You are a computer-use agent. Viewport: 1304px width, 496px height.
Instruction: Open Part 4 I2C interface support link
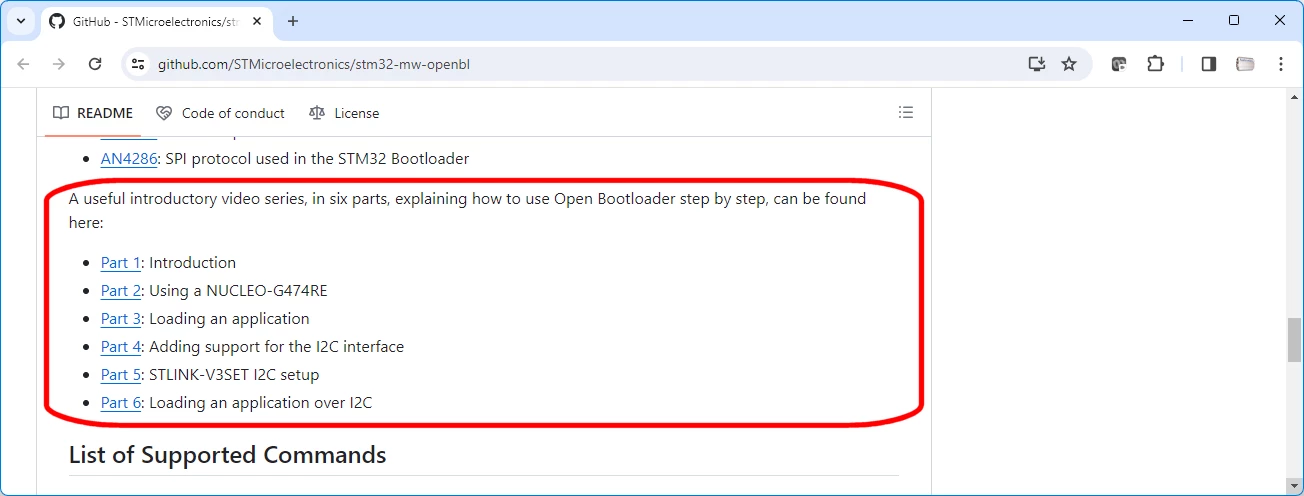point(121,346)
